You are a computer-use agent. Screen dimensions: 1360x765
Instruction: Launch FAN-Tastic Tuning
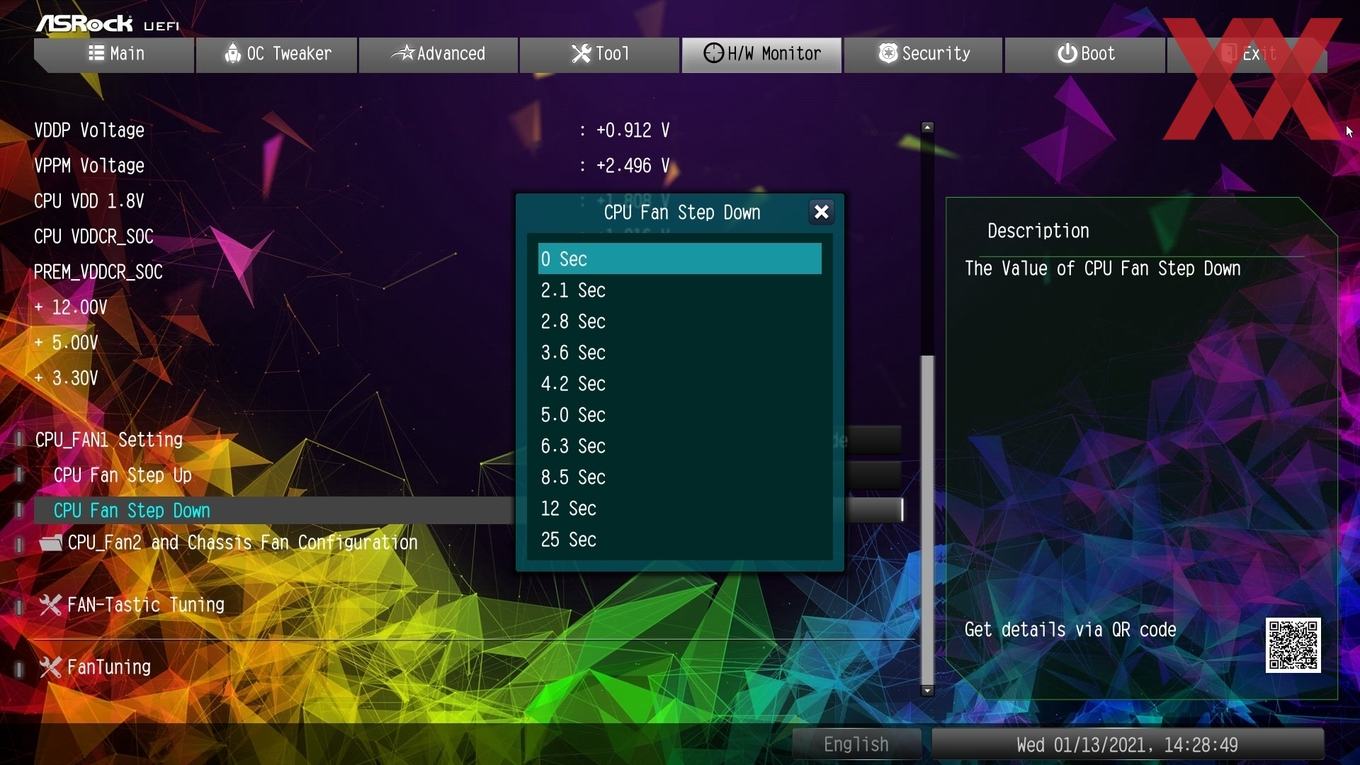[x=145, y=605]
